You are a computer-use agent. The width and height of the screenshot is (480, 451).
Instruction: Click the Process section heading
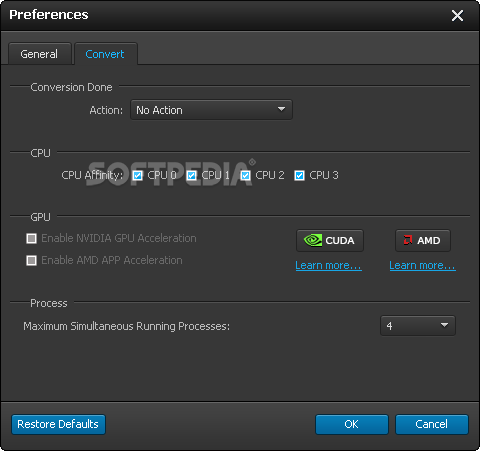click(49, 303)
